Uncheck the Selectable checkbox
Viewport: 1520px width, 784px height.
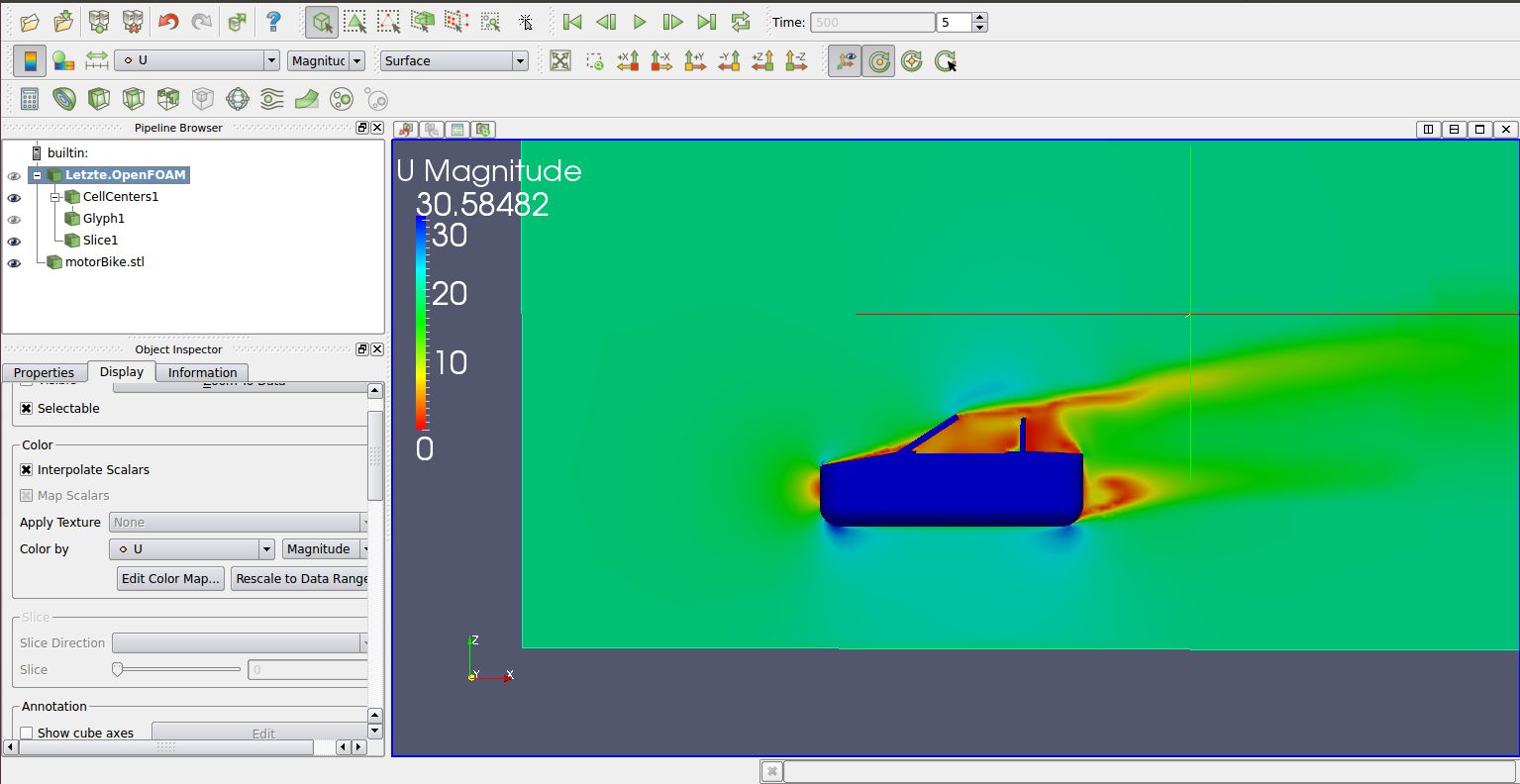(27, 409)
